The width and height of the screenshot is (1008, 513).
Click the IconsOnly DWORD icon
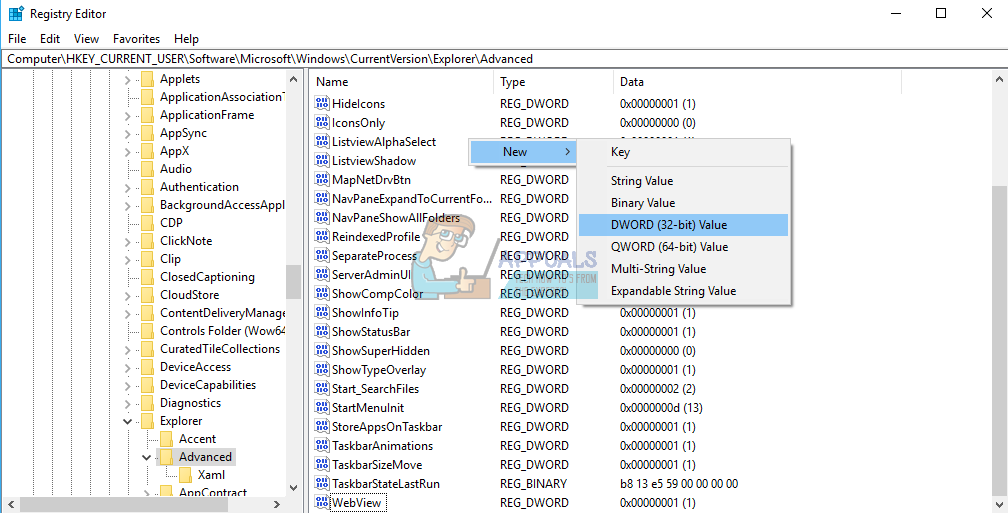click(x=321, y=123)
